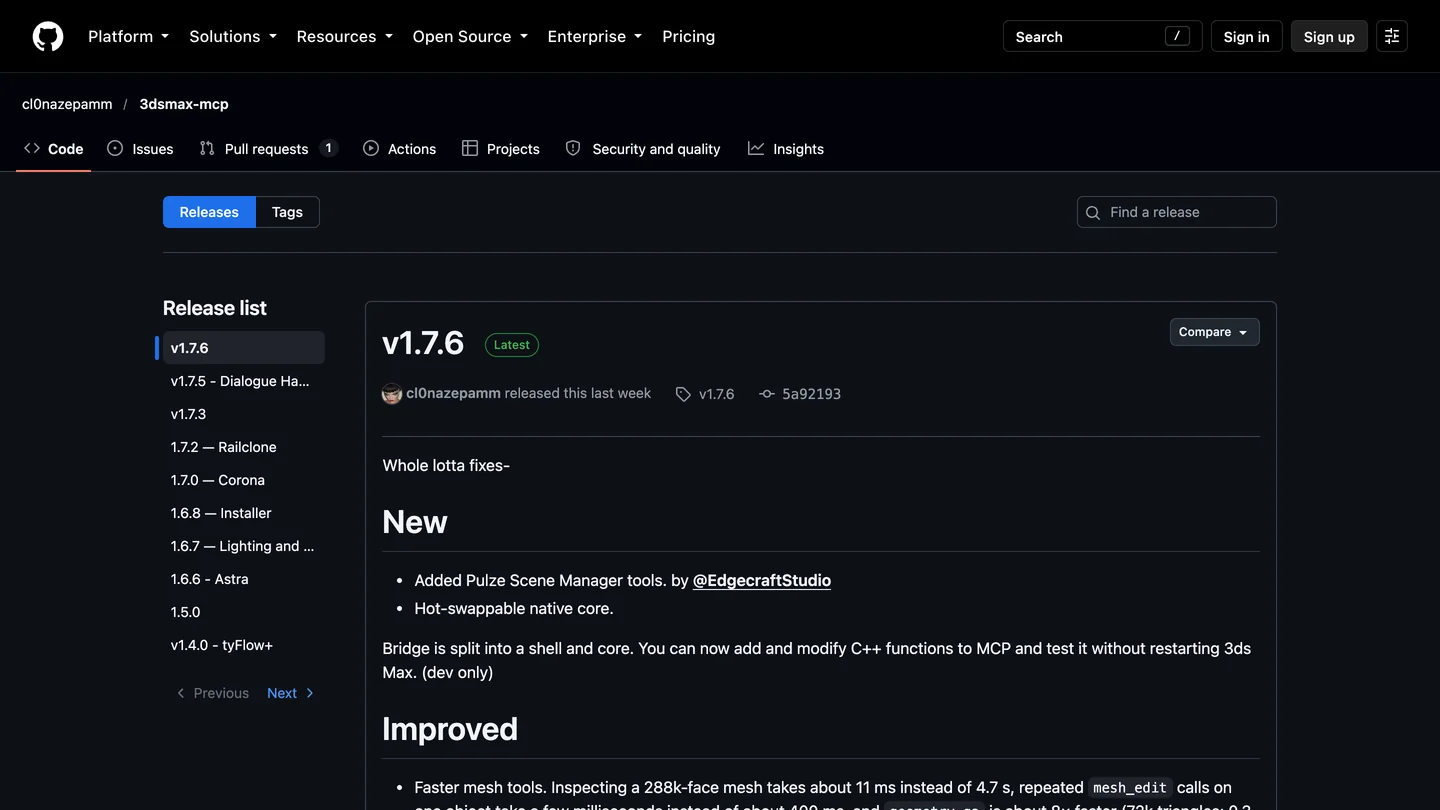Screen dimensions: 1440x810
Task: Switch to the Code tab
Action: click(54, 149)
